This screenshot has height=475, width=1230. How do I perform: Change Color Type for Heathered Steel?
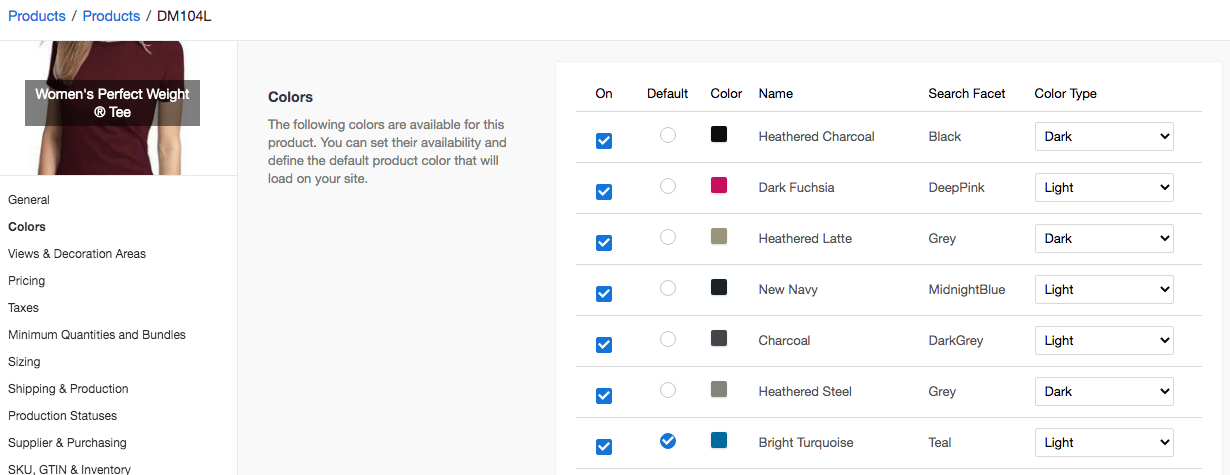(1103, 392)
